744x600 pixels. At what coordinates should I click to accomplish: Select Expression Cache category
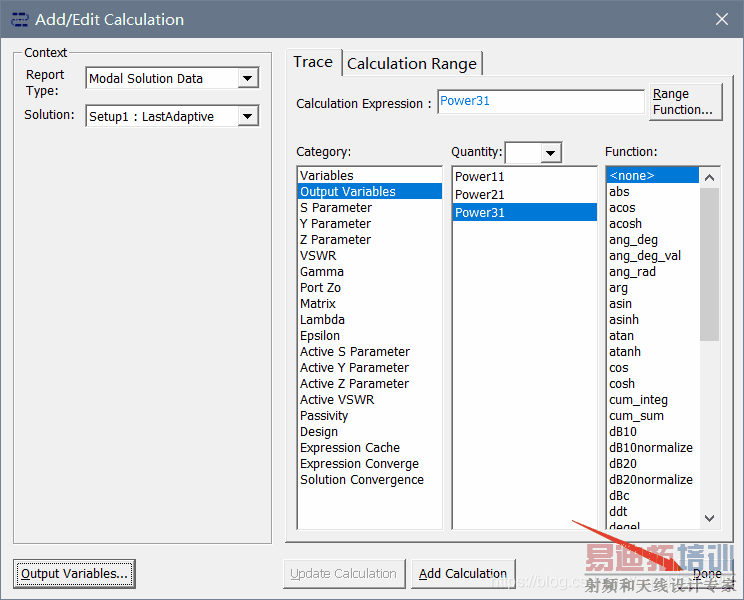tap(370, 448)
